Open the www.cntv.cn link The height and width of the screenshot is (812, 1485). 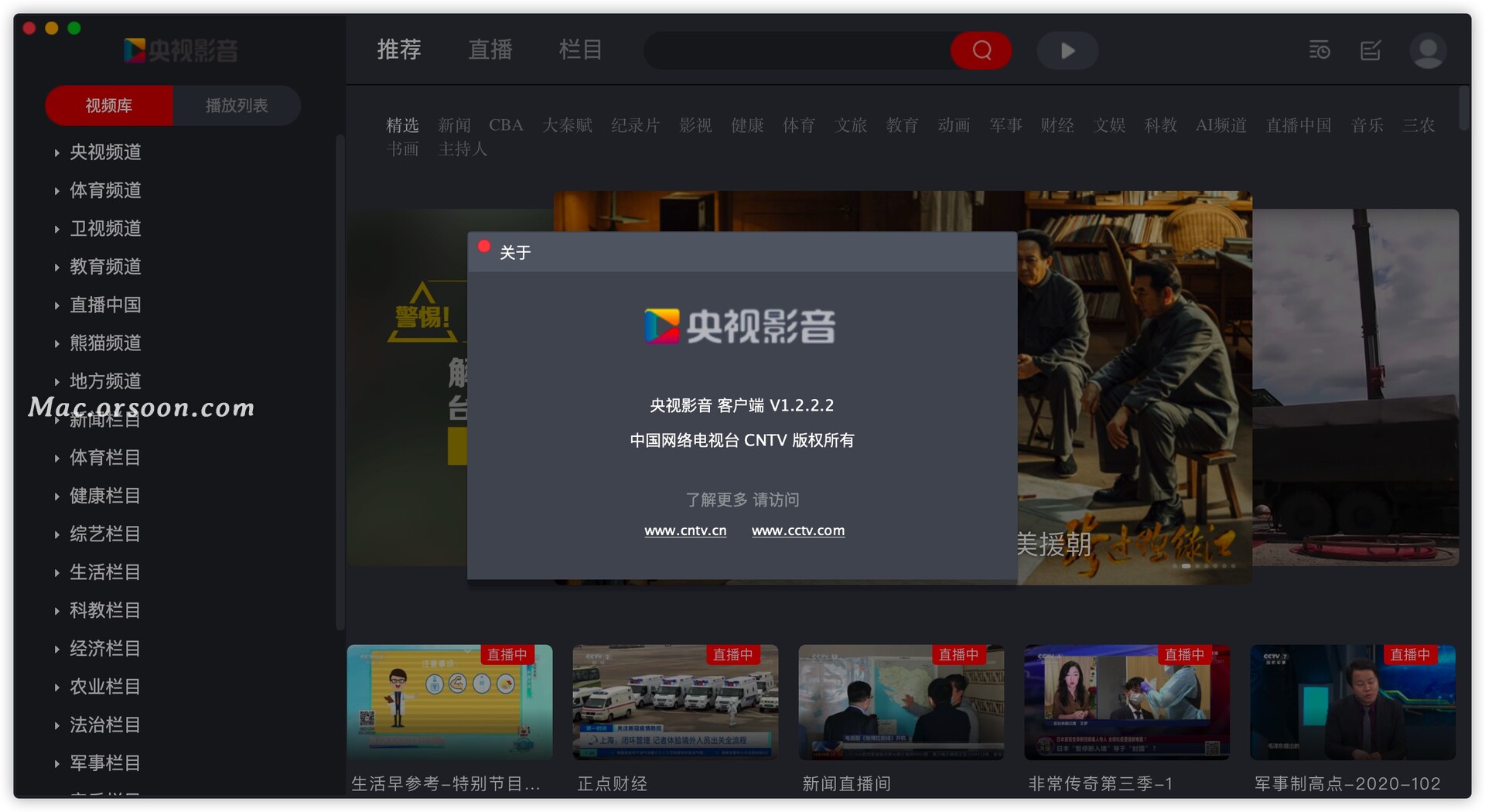click(x=685, y=531)
